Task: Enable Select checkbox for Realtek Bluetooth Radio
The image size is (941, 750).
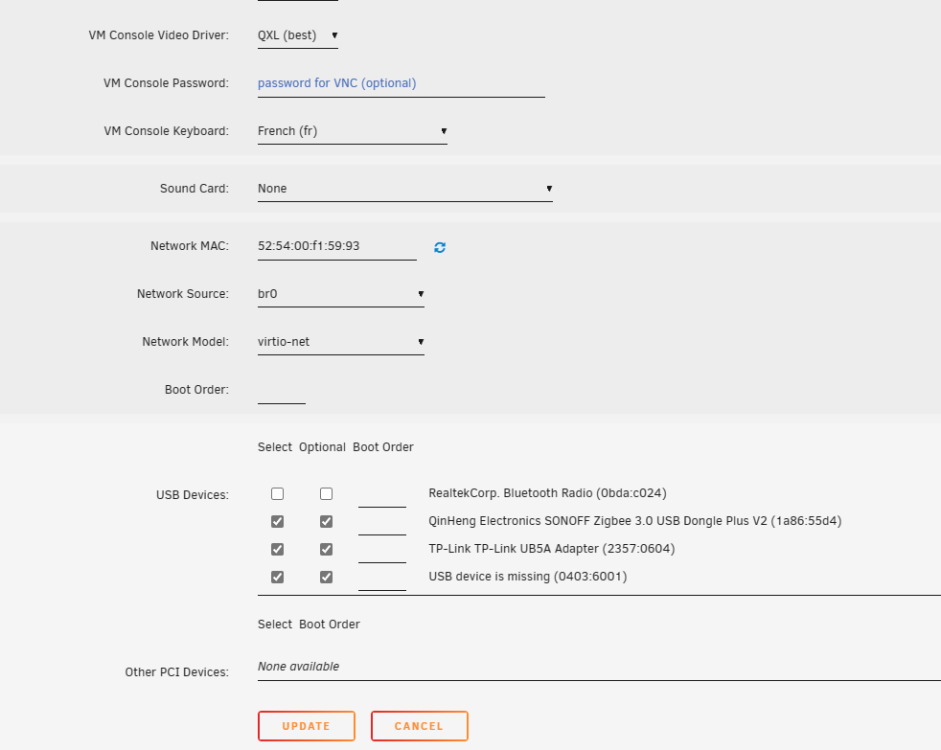Action: point(277,494)
